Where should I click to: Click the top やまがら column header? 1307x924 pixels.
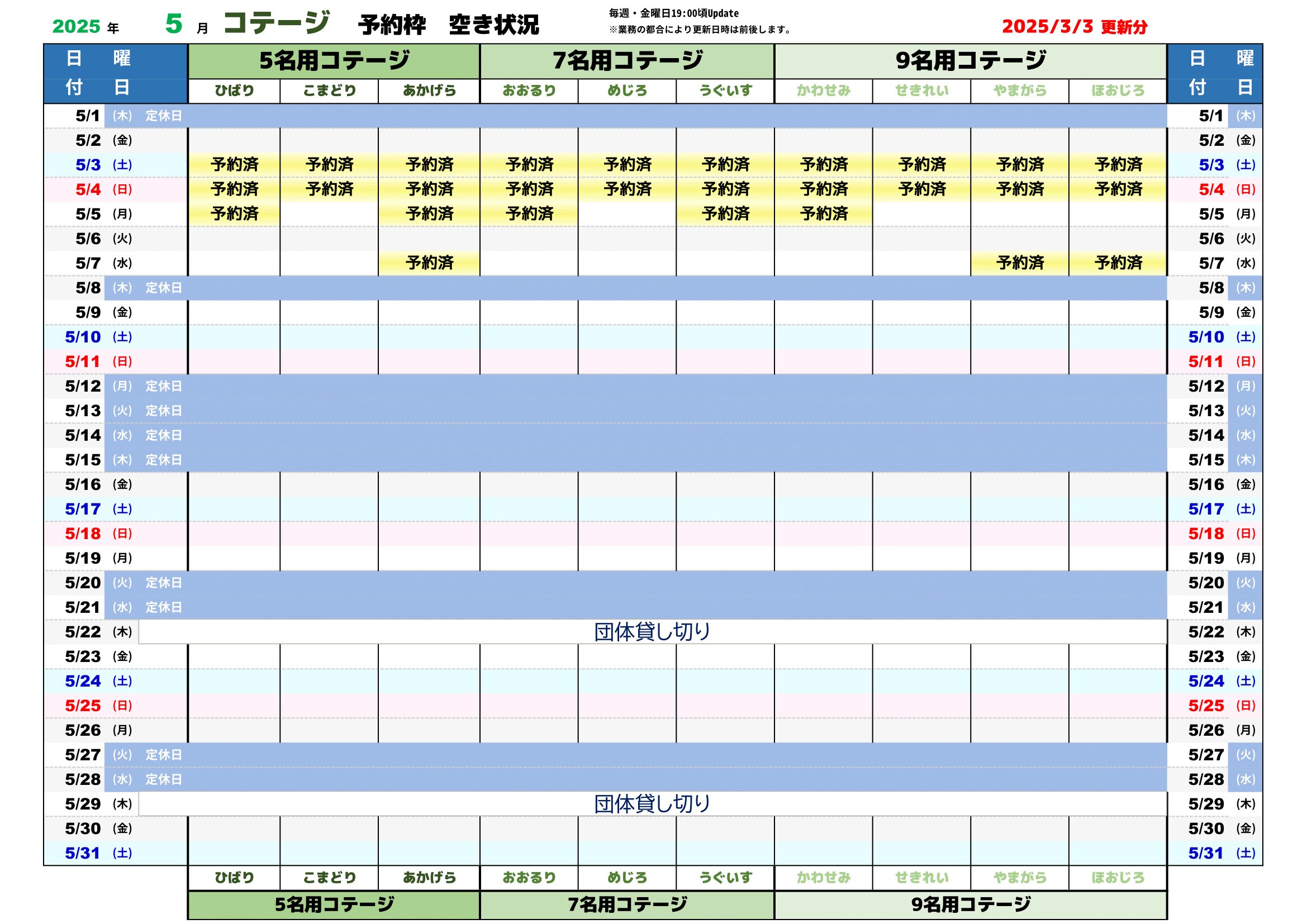coord(1020,91)
